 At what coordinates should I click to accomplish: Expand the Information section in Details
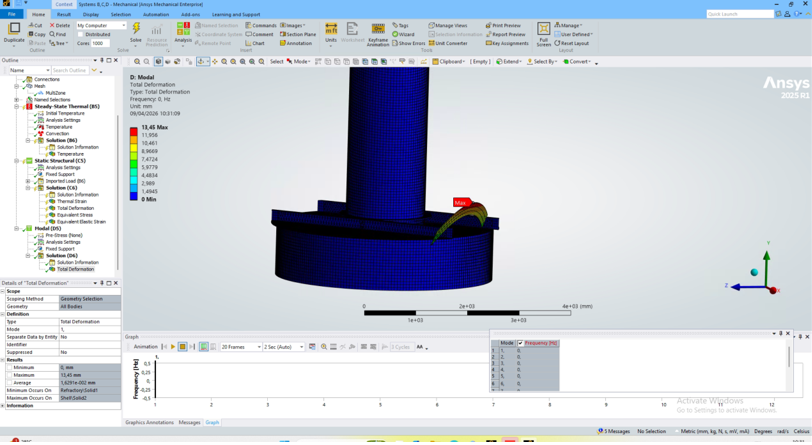coord(3,406)
